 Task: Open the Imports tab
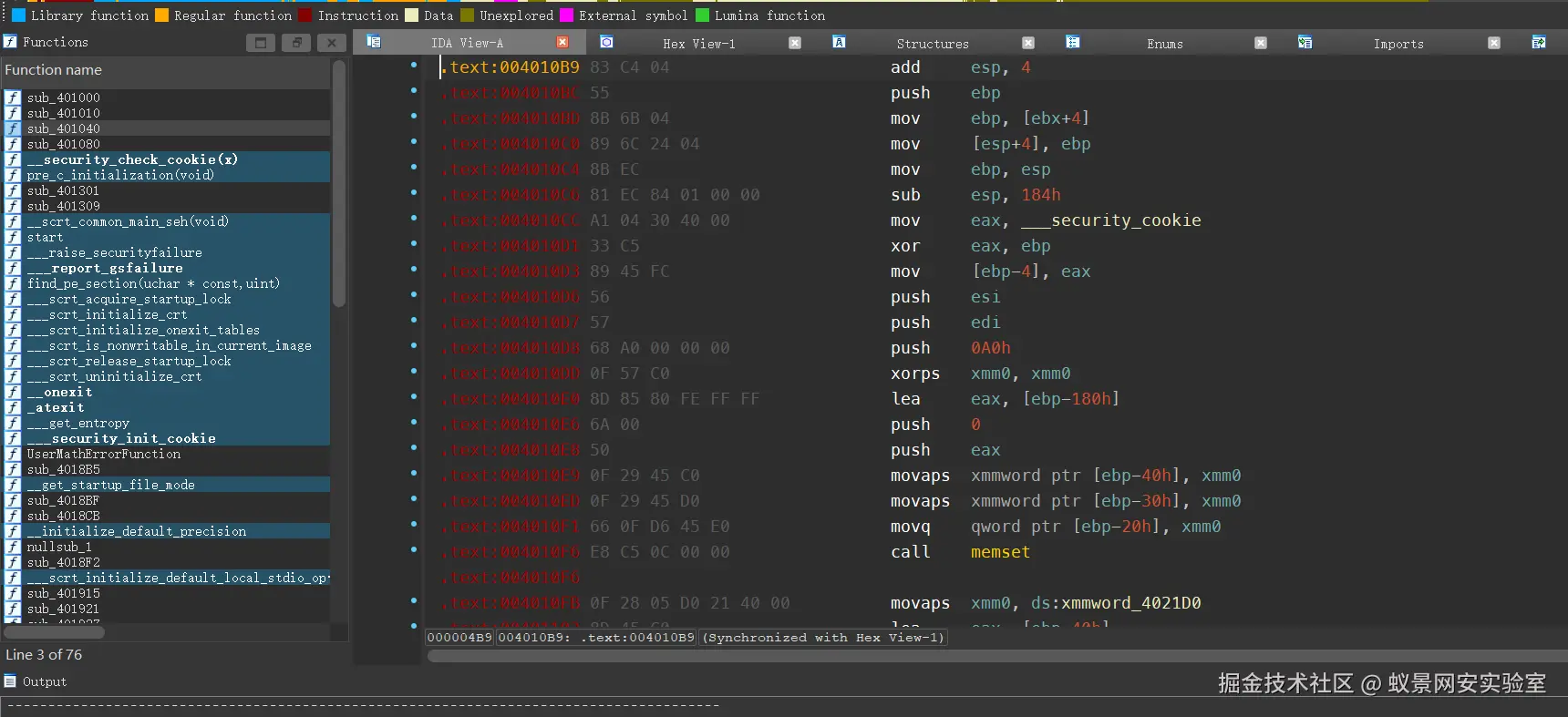1398,44
